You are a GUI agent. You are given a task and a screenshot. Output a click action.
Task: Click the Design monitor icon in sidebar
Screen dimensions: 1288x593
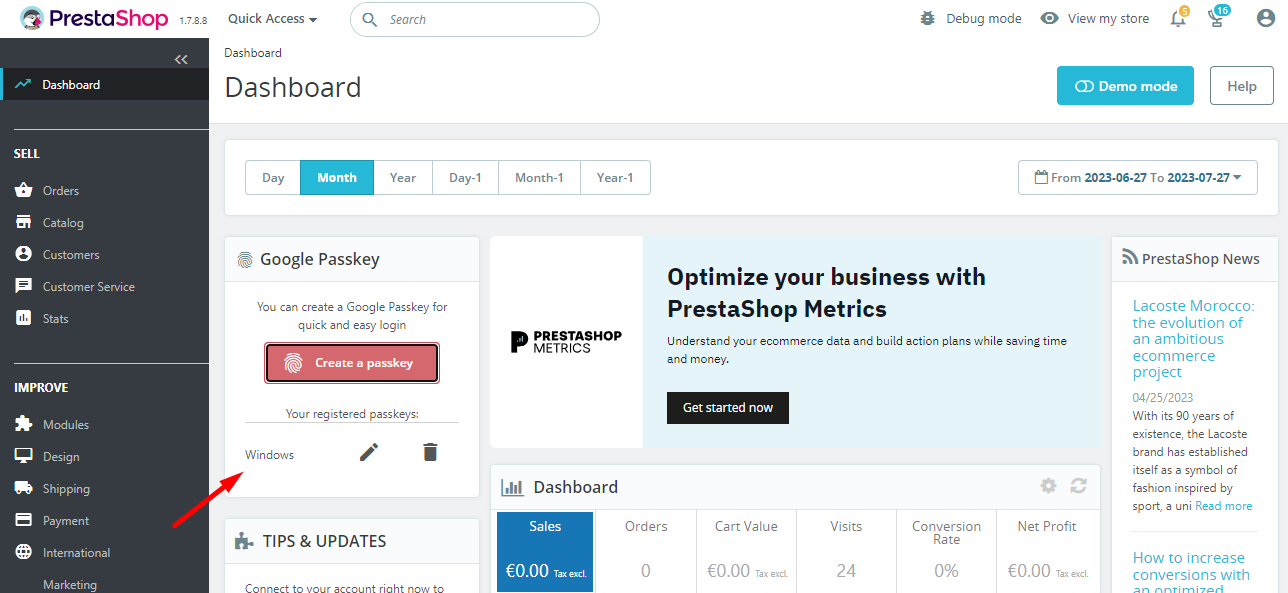[24, 456]
